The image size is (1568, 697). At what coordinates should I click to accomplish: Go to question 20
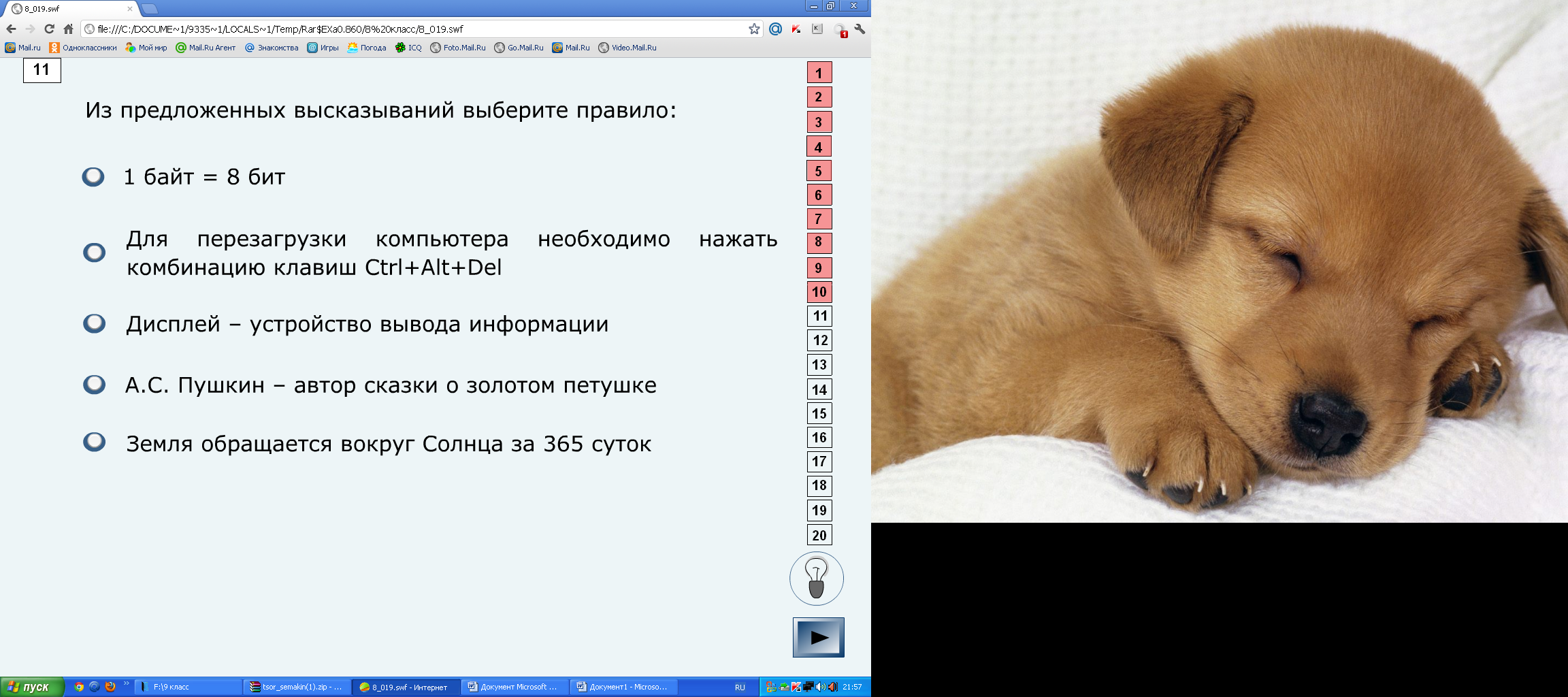click(x=819, y=535)
